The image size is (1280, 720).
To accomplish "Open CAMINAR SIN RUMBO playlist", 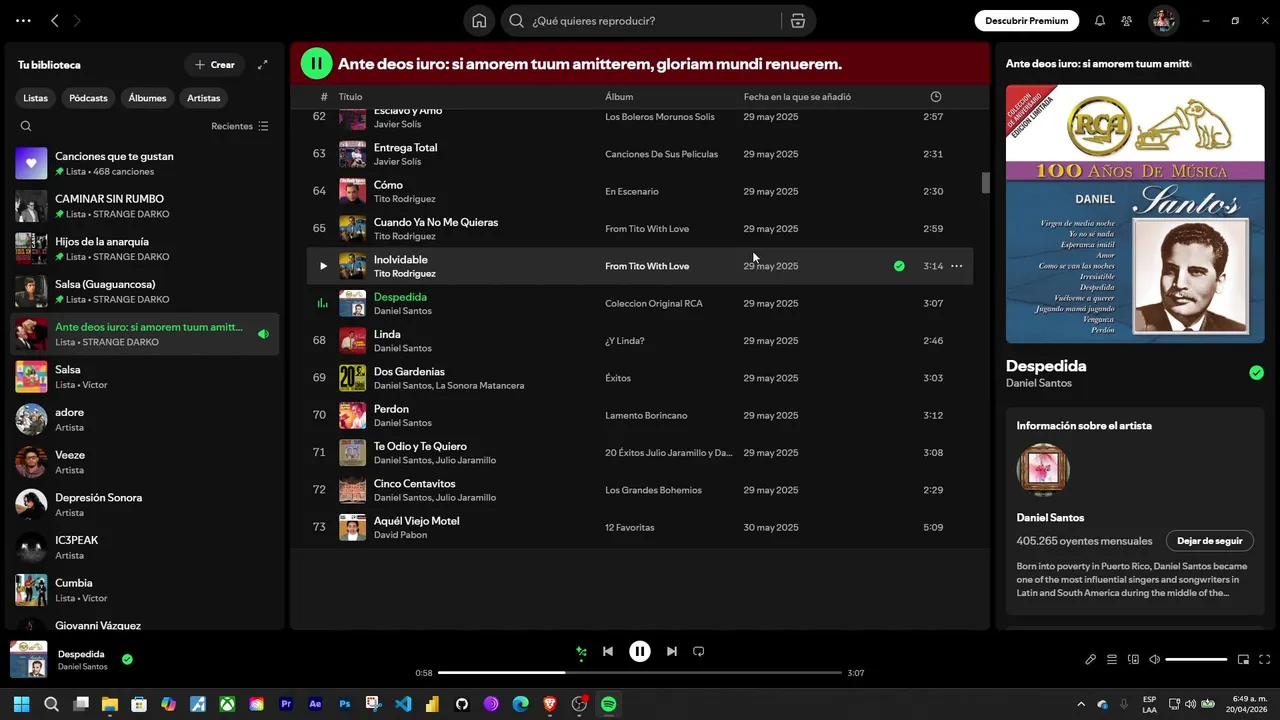I will [x=145, y=206].
